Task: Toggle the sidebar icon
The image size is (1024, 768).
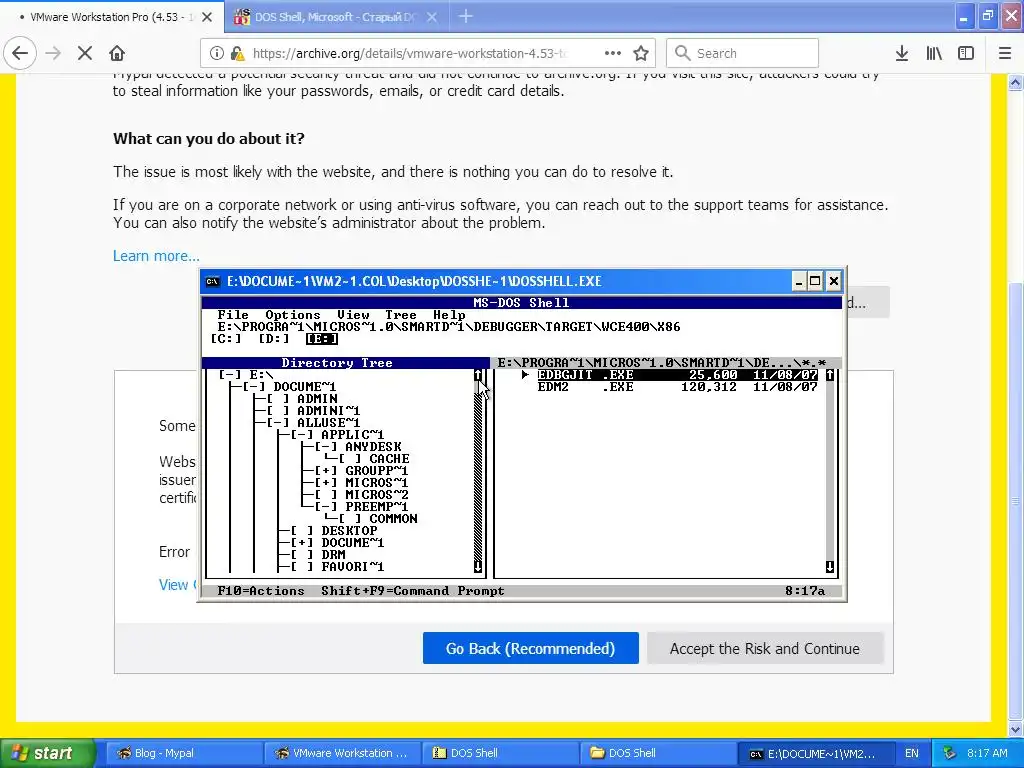Action: coord(966,54)
